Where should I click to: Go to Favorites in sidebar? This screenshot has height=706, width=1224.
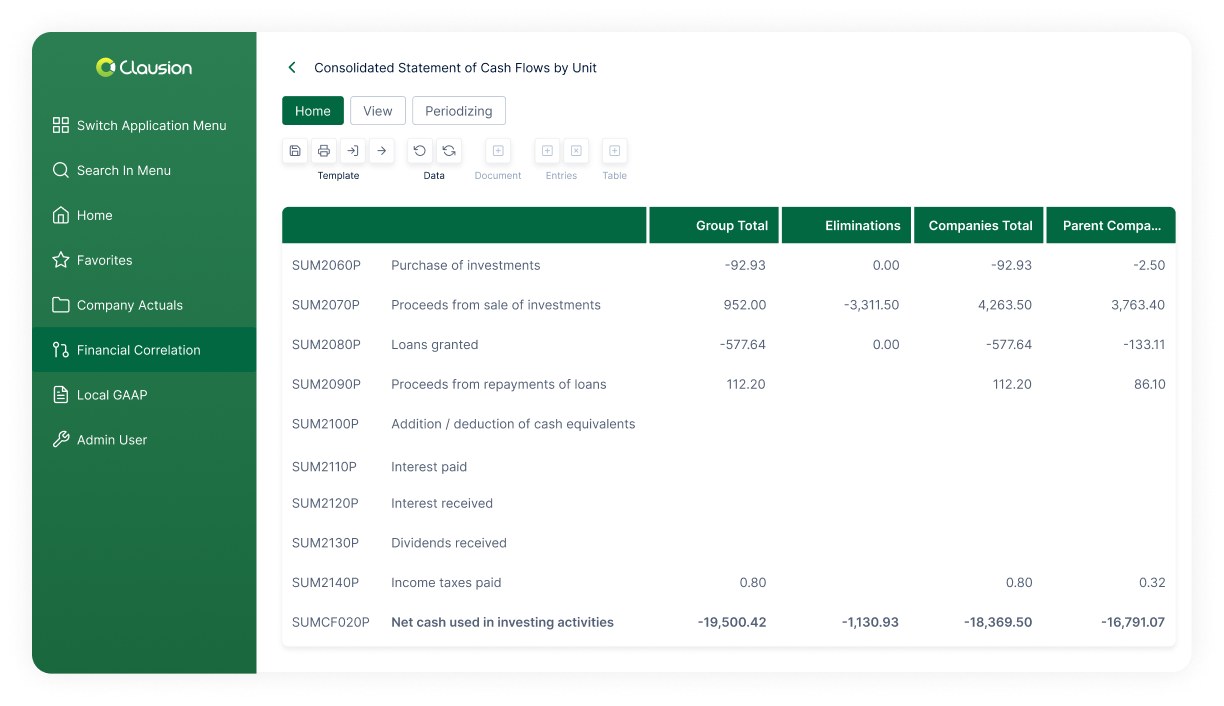(x=104, y=260)
